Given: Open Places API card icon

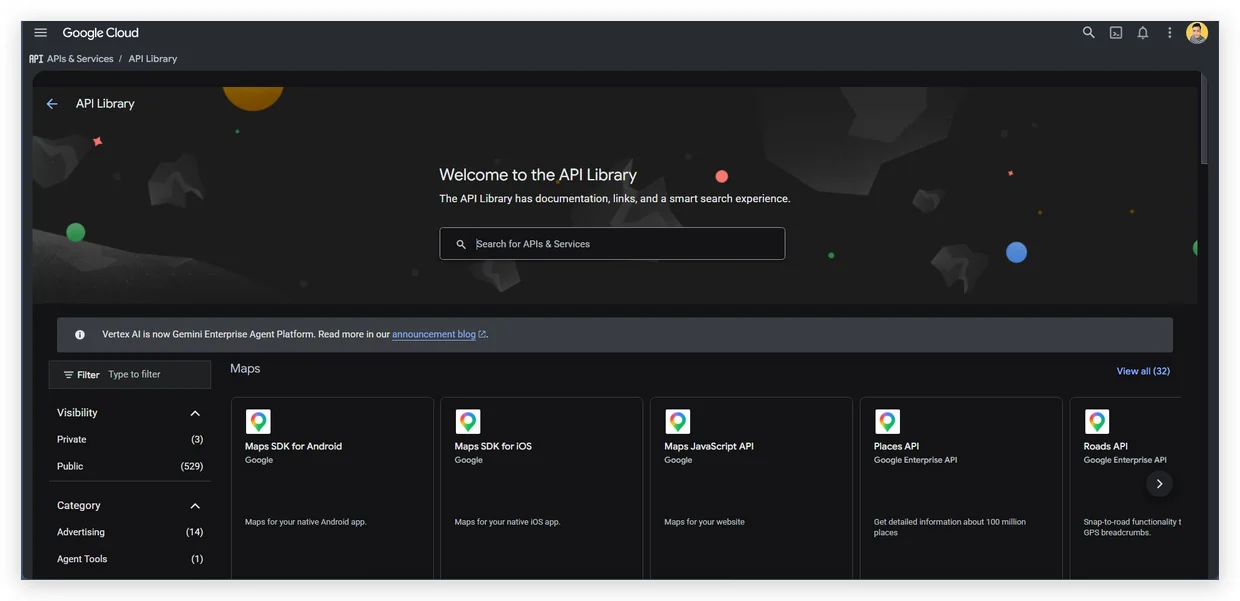Looking at the screenshot, I should [x=887, y=422].
